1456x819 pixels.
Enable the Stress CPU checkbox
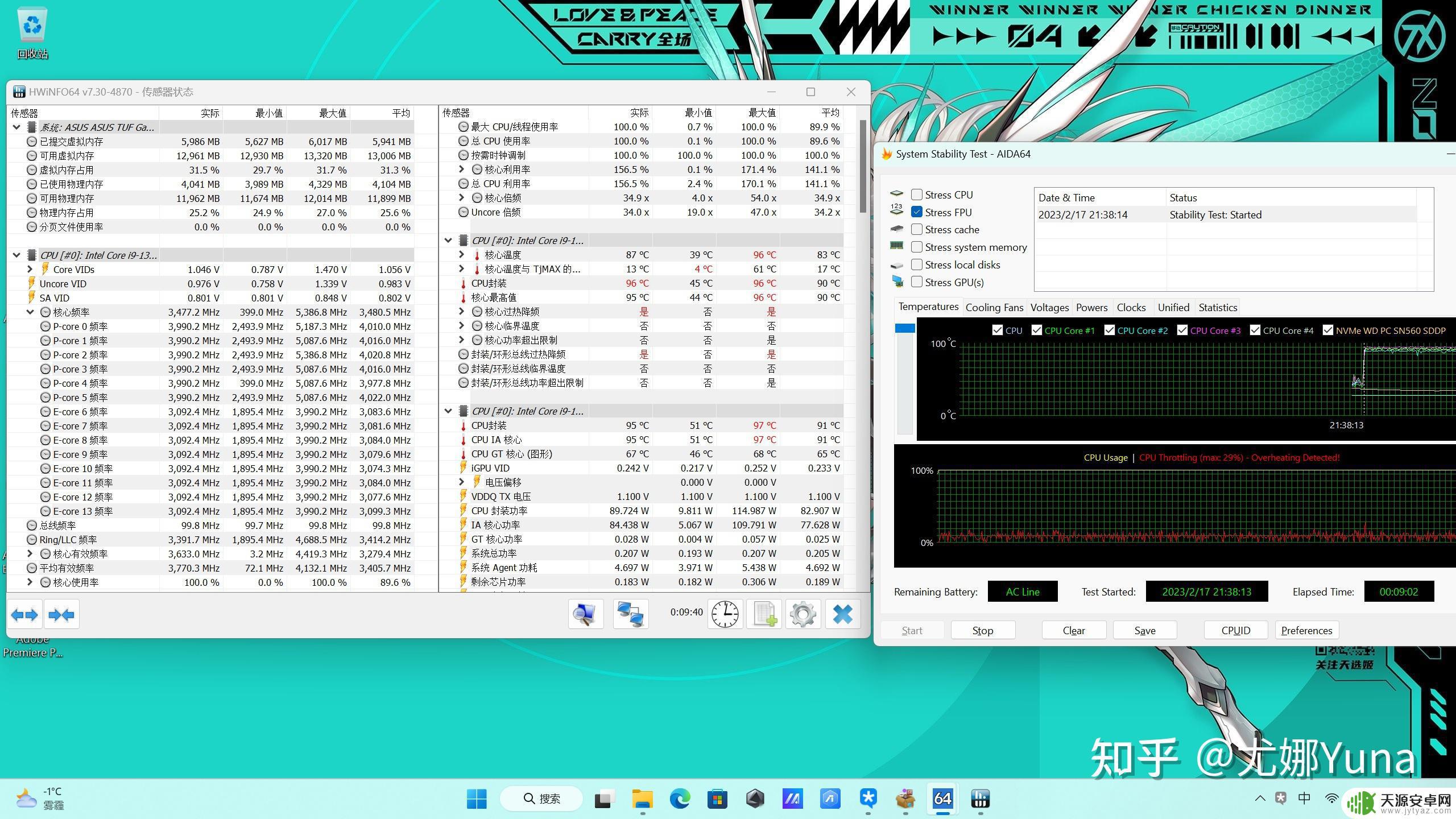[916, 195]
